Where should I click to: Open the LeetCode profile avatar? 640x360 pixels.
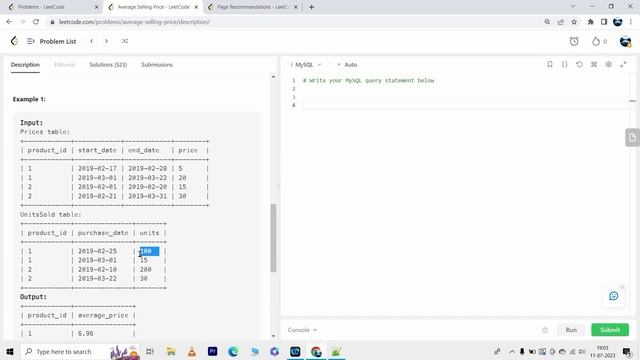[625, 41]
